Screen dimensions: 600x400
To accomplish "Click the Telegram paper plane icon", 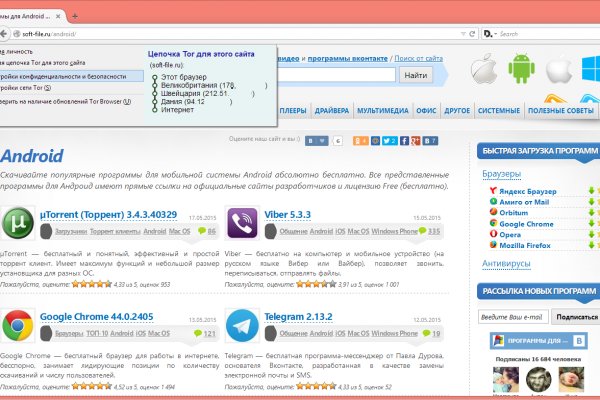I will [x=242, y=325].
